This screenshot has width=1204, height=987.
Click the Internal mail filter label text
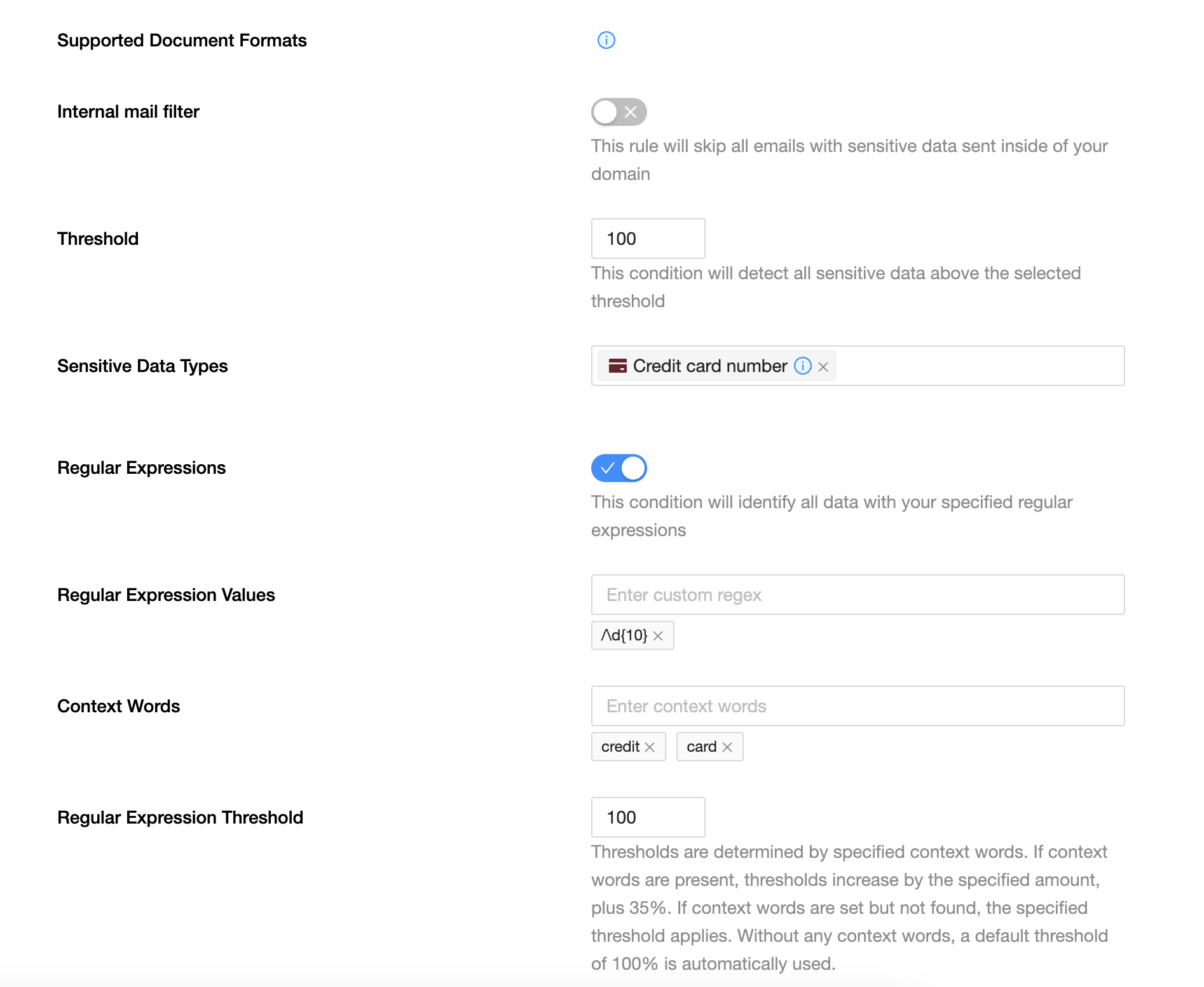(x=128, y=111)
